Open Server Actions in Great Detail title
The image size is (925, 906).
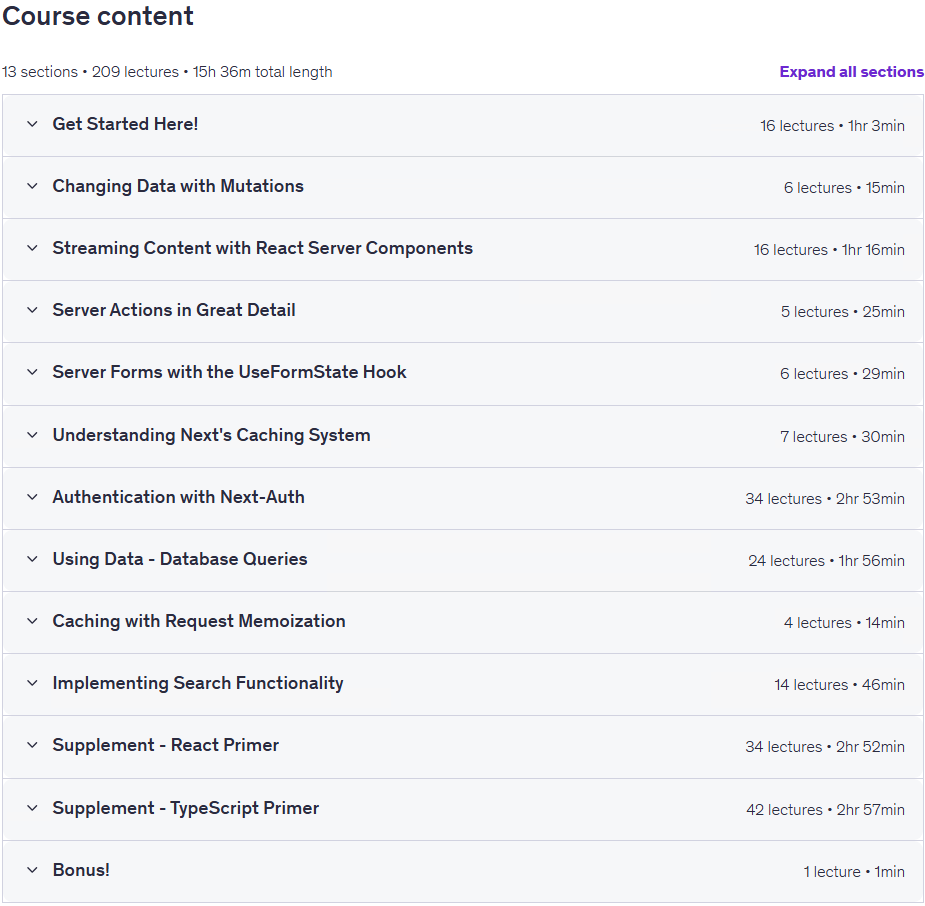(x=174, y=310)
